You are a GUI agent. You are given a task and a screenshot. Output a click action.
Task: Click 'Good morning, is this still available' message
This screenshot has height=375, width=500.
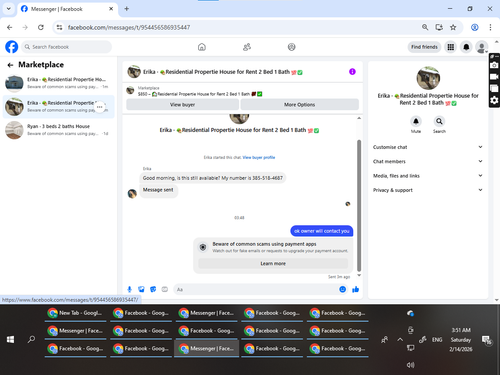click(x=213, y=178)
